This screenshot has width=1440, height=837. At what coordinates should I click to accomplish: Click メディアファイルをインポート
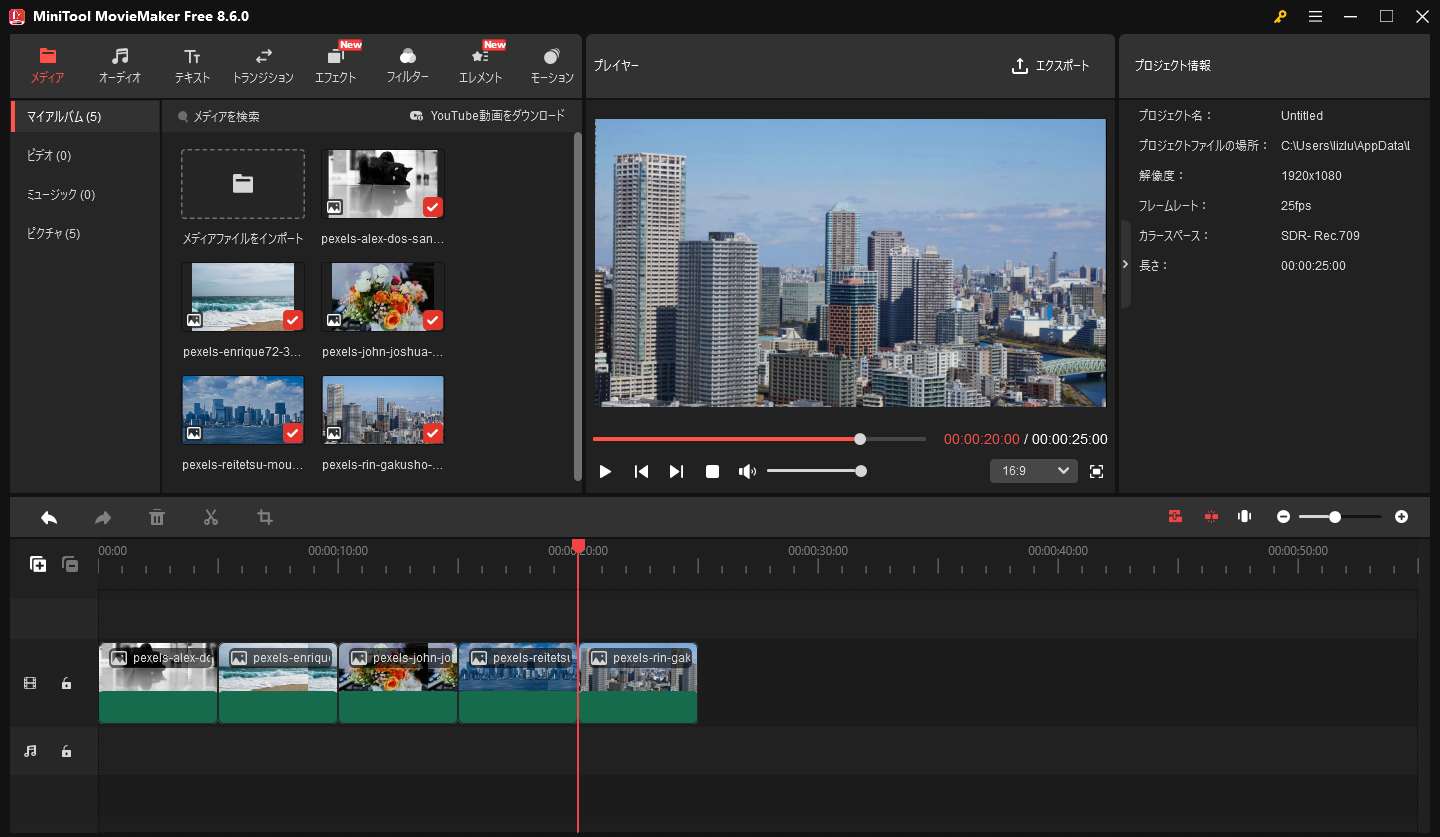(x=242, y=184)
